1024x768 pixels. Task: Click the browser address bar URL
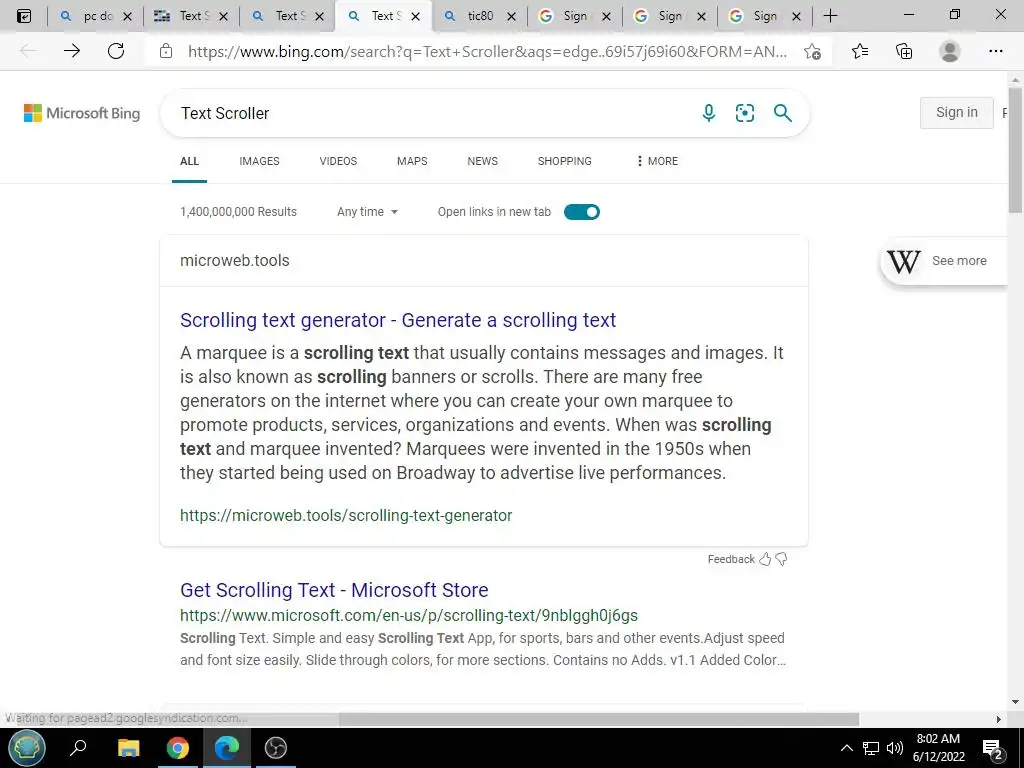point(487,51)
